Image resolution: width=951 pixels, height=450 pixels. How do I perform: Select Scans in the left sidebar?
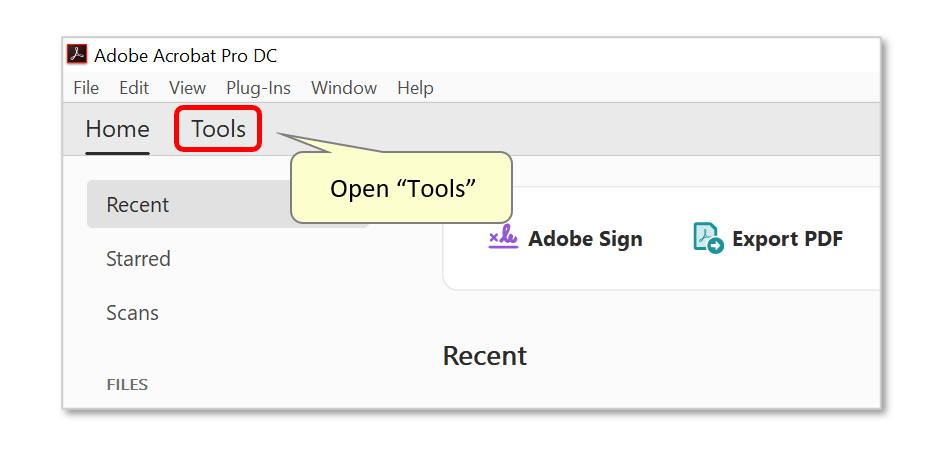click(132, 313)
